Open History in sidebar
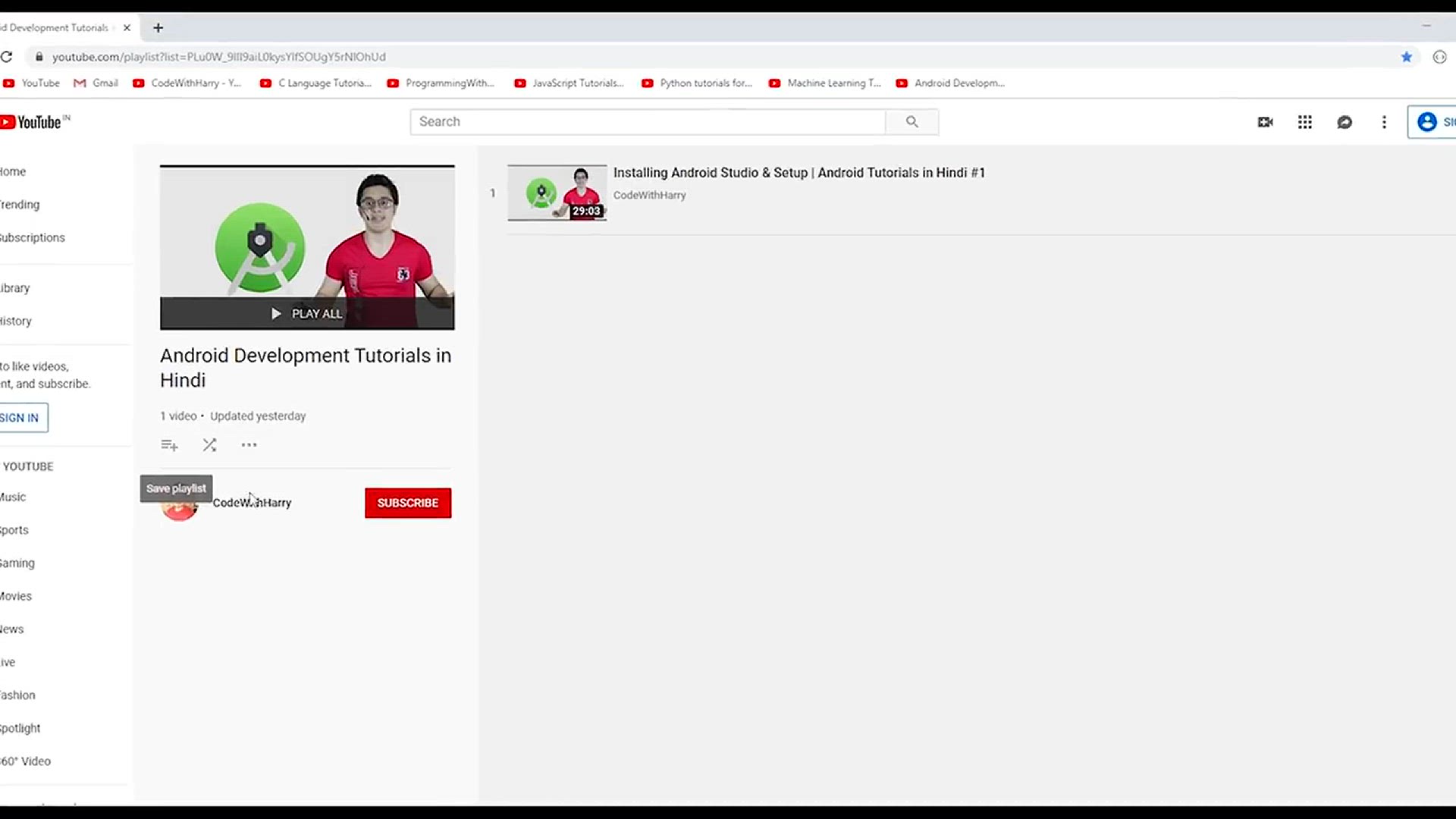 [x=16, y=321]
